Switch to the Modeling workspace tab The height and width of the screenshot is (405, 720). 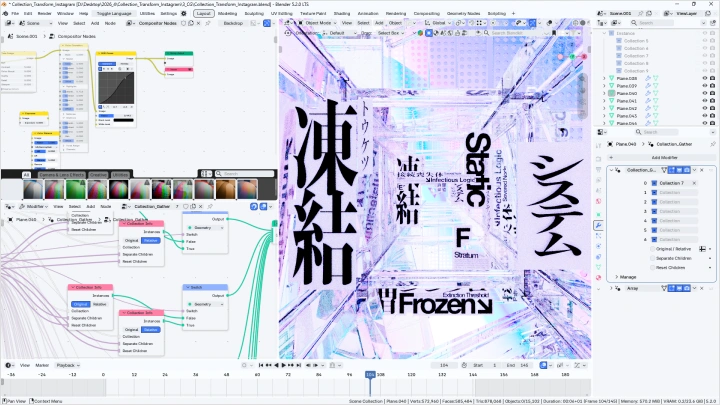pos(227,14)
